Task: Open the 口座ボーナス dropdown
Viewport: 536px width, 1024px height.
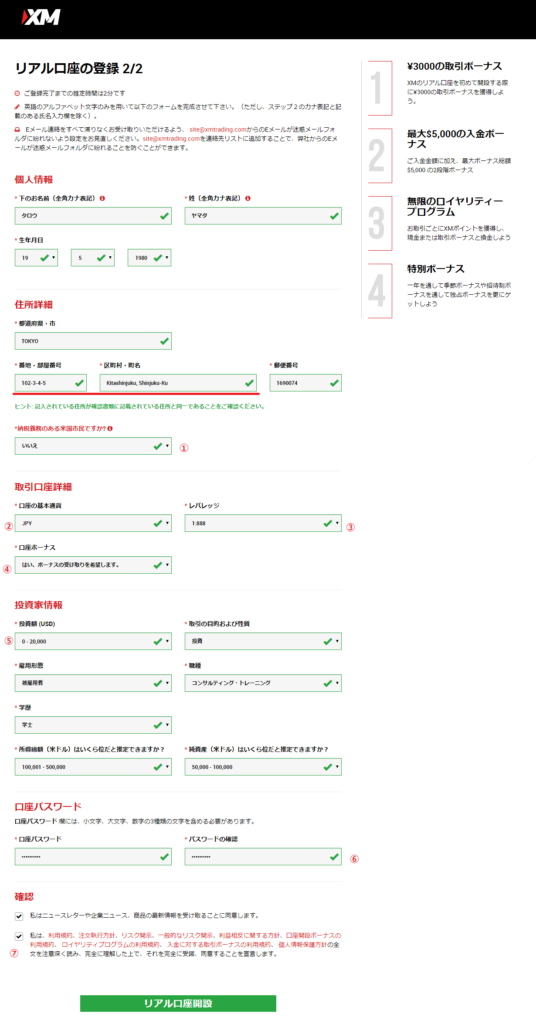Action: pyautogui.click(x=93, y=565)
